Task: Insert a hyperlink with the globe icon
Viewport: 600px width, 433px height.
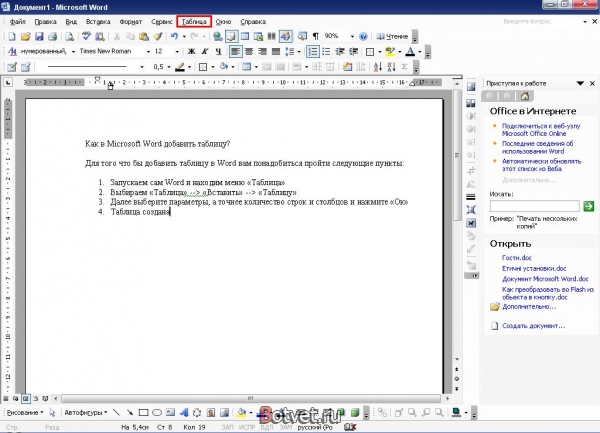Action: (218, 36)
